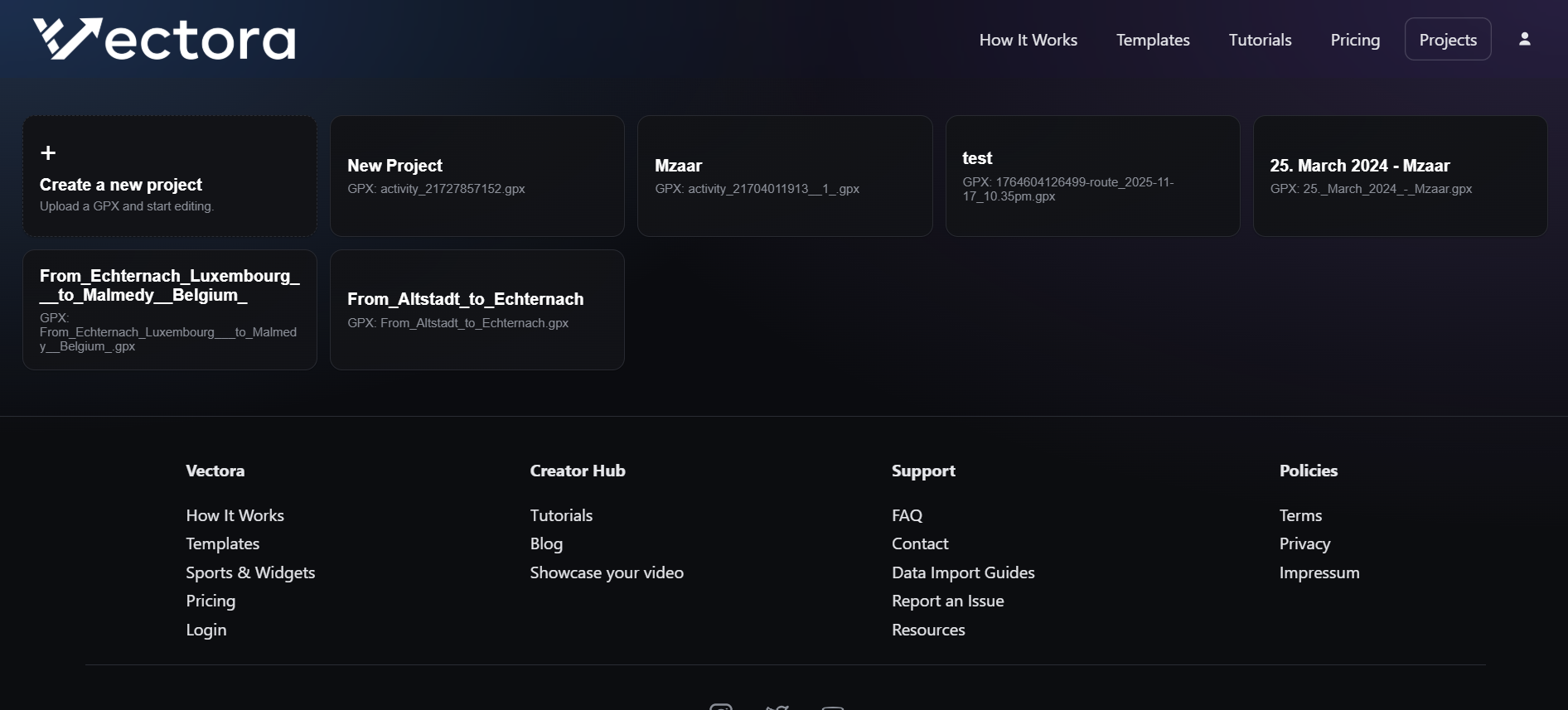Open the From_Altstadt_to_Echternach project card
The width and height of the screenshot is (1568, 710).
477,309
